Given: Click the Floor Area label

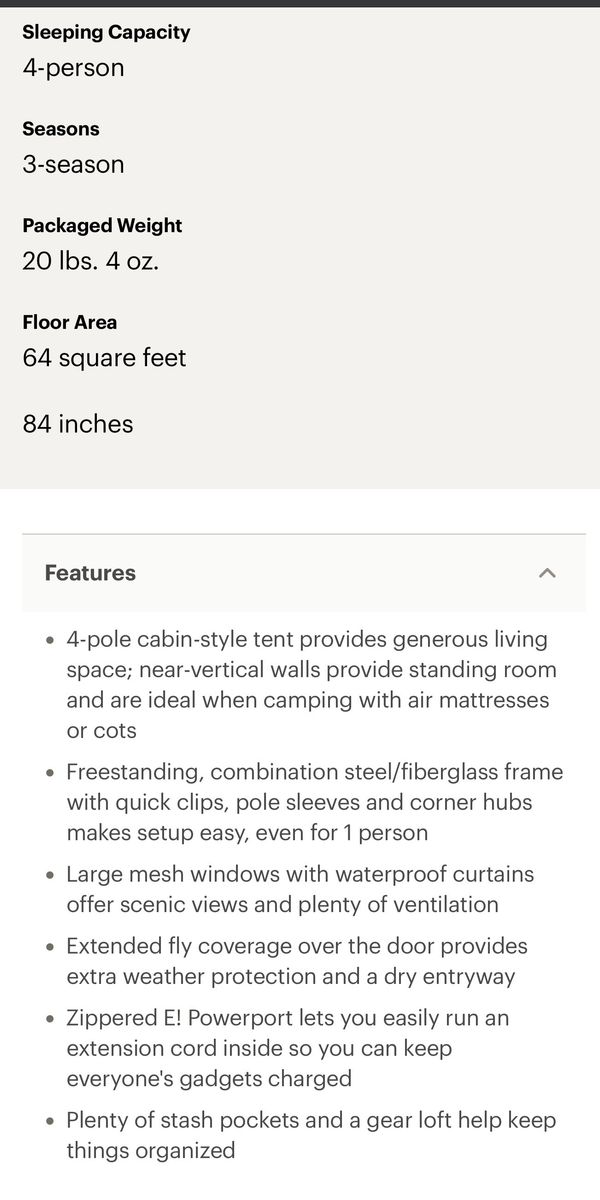Looking at the screenshot, I should pyautogui.click(x=70, y=322).
